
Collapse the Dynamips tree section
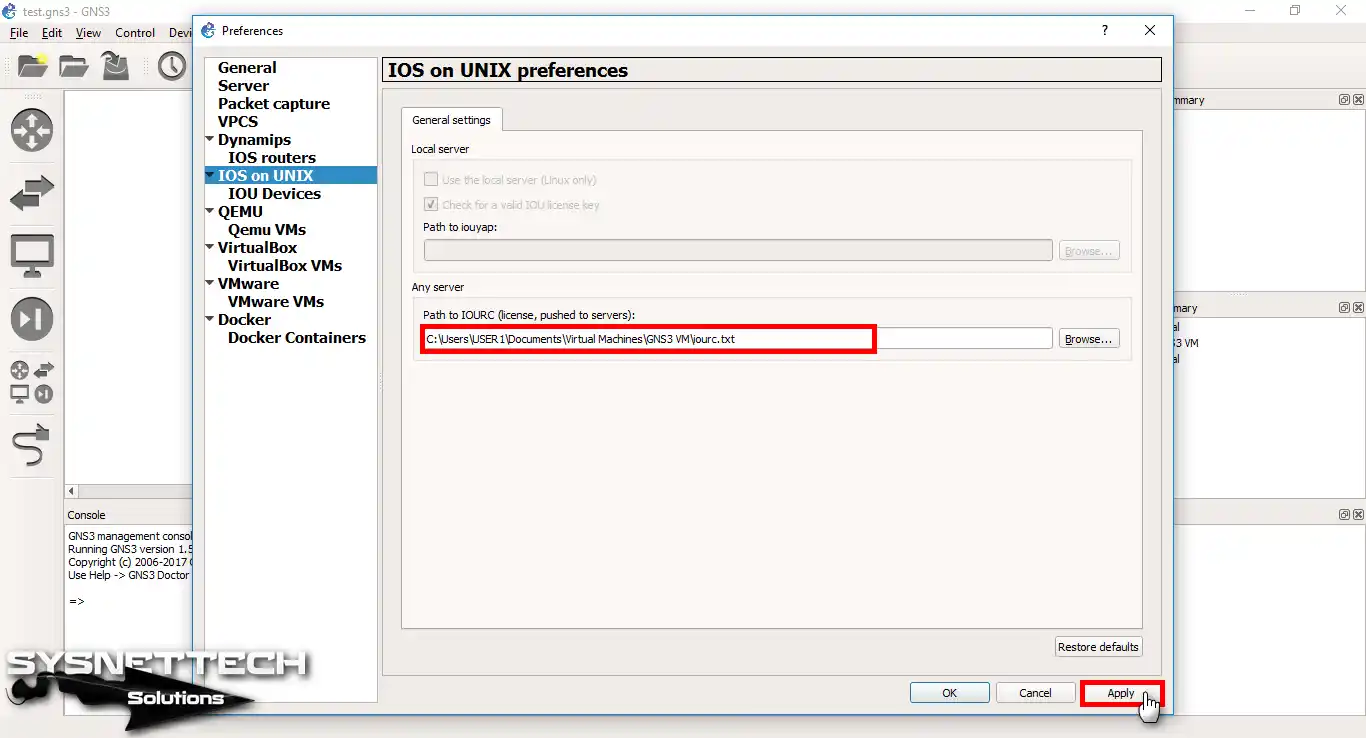210,140
